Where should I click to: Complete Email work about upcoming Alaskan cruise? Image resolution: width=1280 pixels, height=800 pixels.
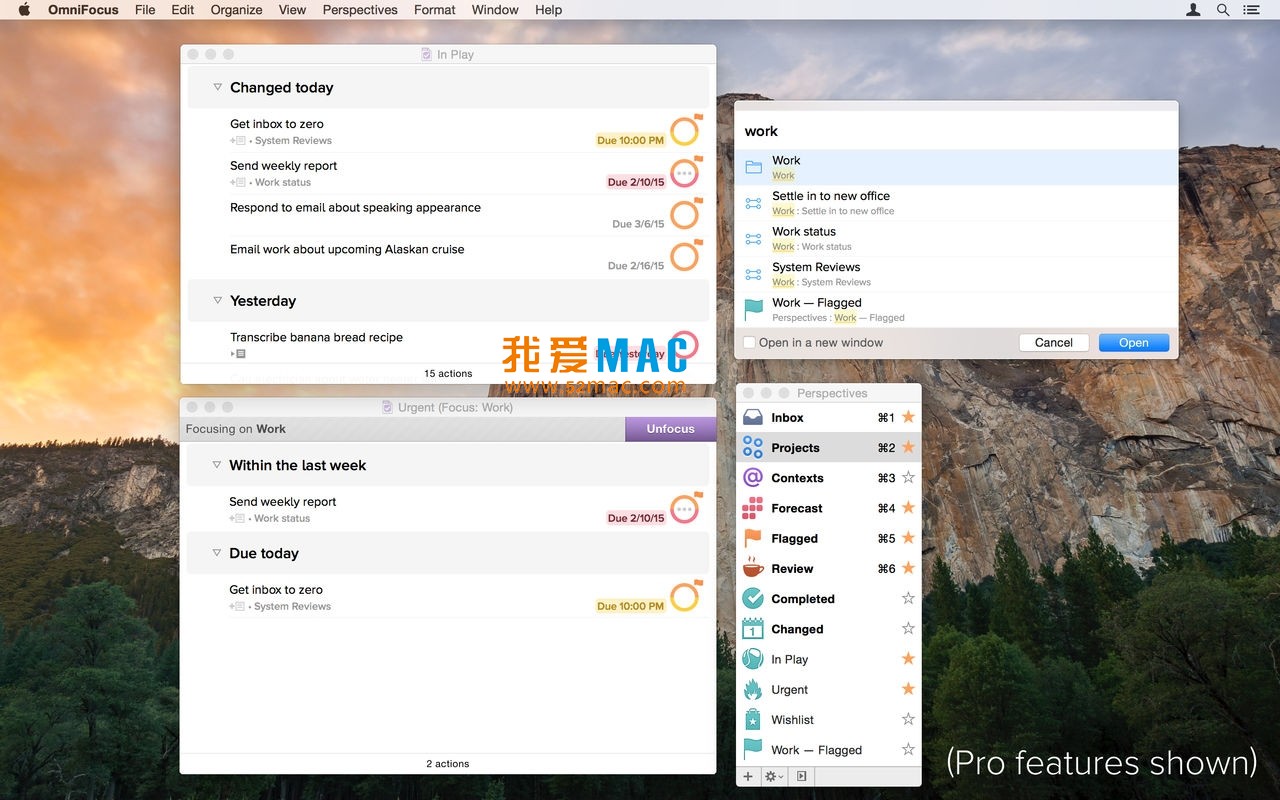tap(685, 256)
